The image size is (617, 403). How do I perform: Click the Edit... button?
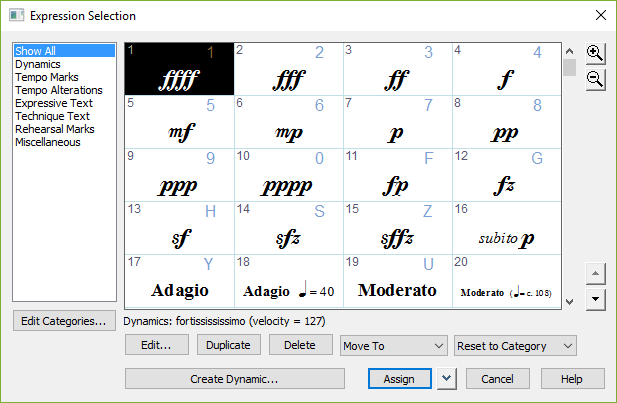[157, 345]
